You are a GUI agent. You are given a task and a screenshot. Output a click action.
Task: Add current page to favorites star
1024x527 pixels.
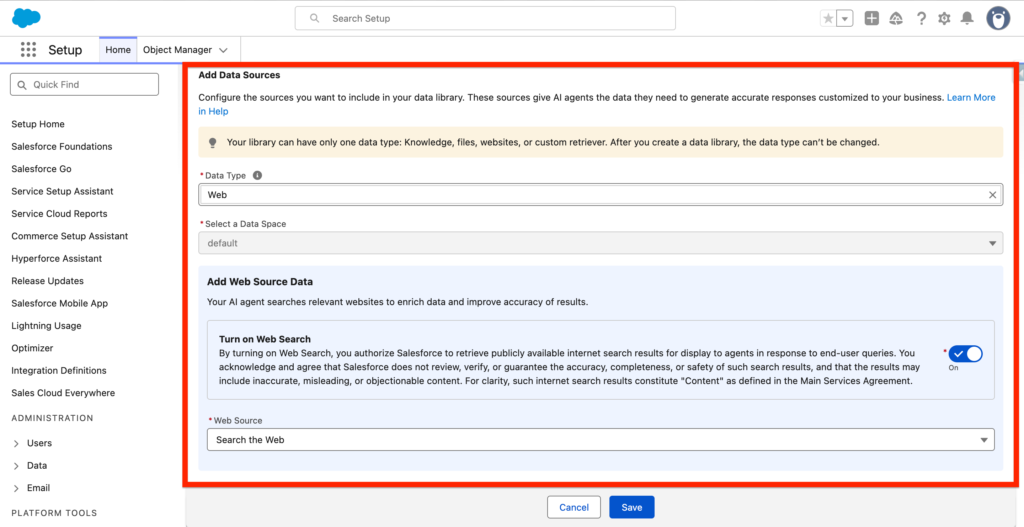point(828,18)
